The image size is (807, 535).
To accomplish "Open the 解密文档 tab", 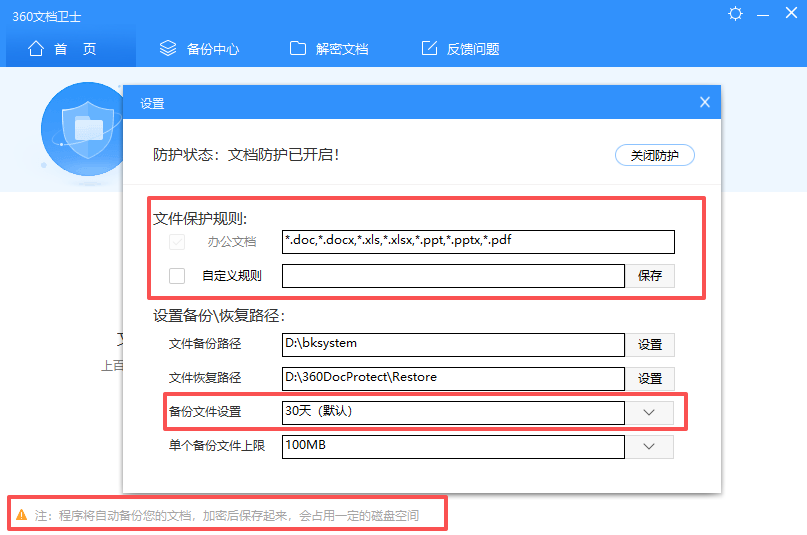I will pos(329,49).
